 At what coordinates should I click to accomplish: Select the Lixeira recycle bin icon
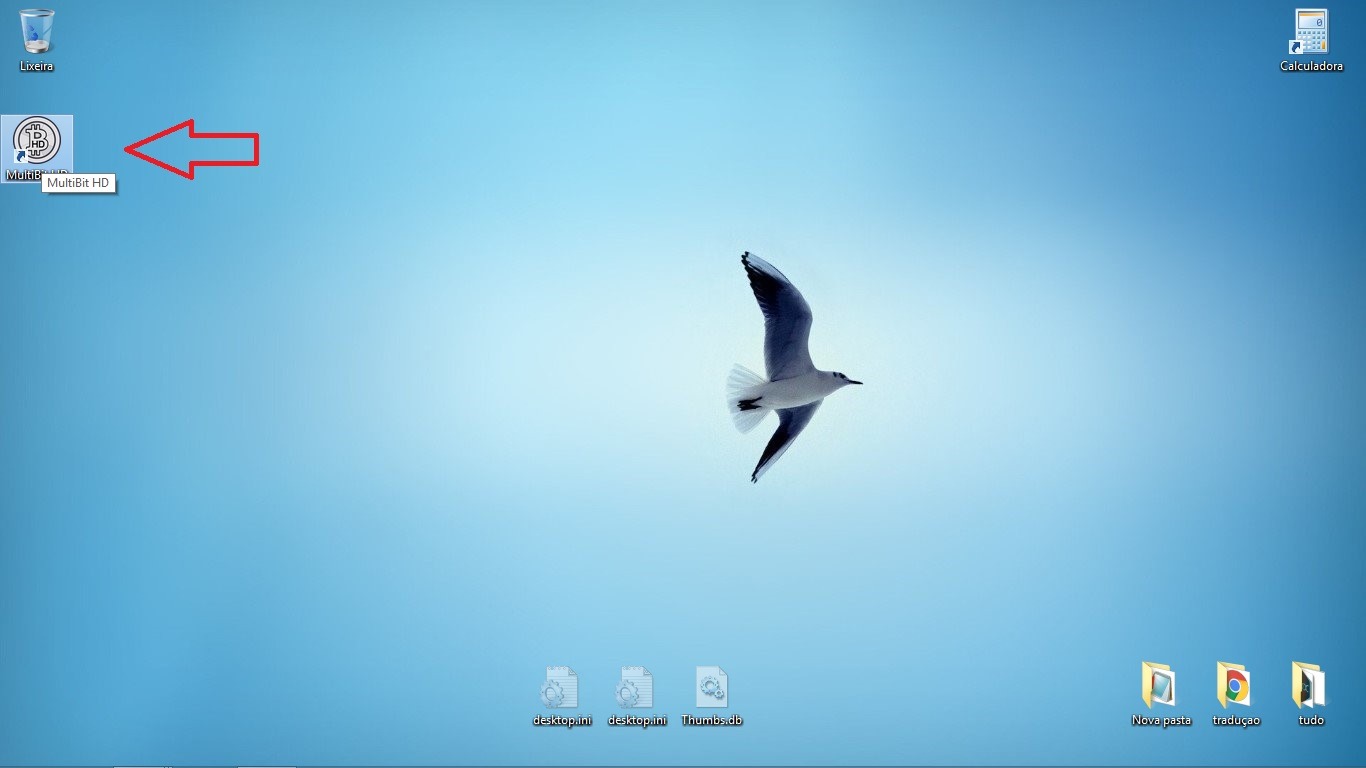pos(37,32)
